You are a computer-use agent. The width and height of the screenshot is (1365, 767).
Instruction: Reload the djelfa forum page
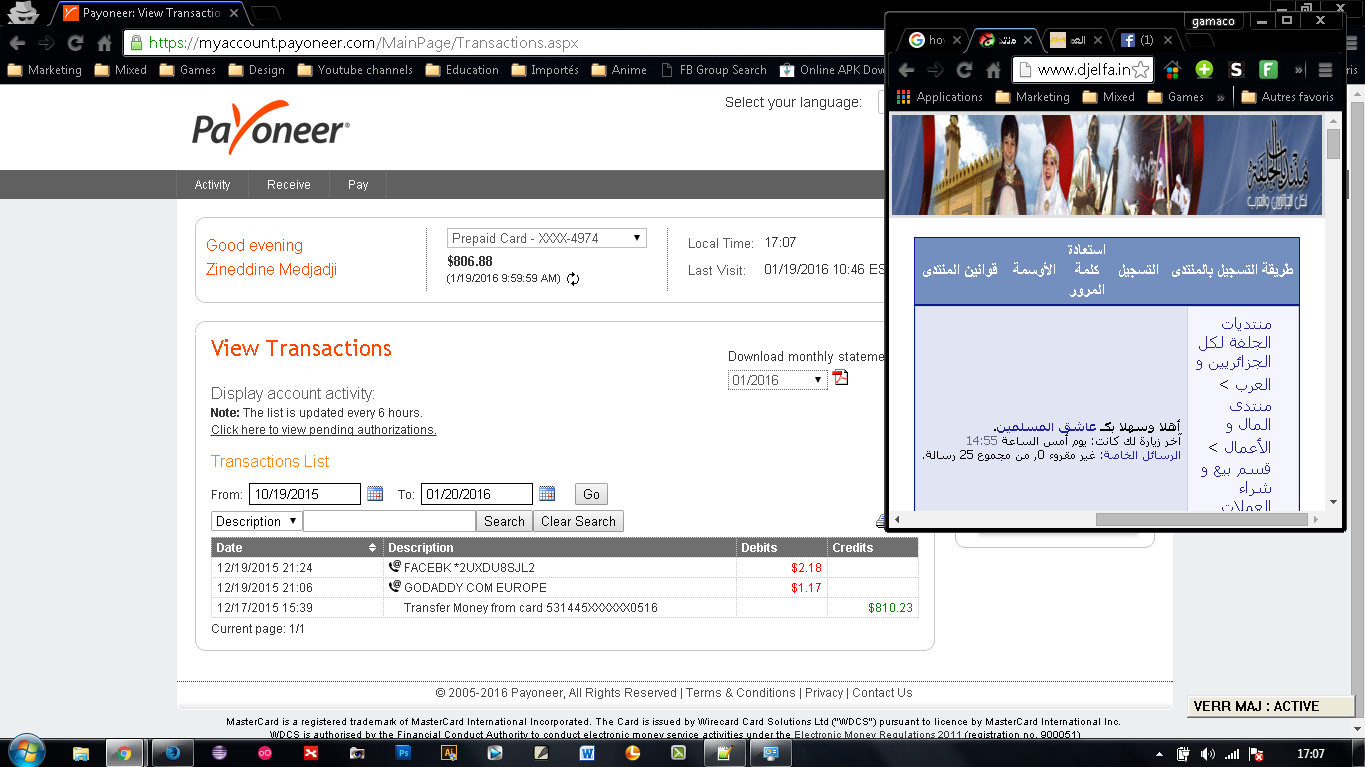964,70
